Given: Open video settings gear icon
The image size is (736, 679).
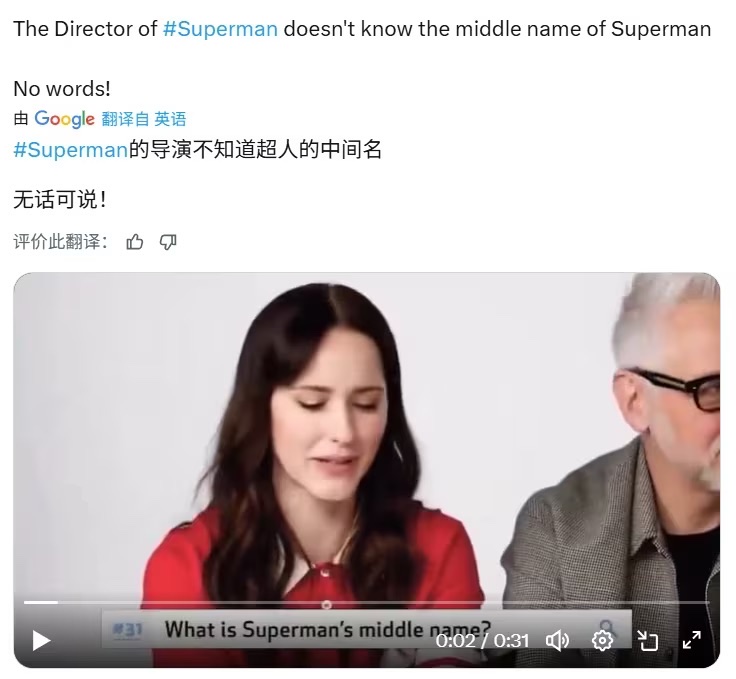Looking at the screenshot, I should tap(602, 641).
